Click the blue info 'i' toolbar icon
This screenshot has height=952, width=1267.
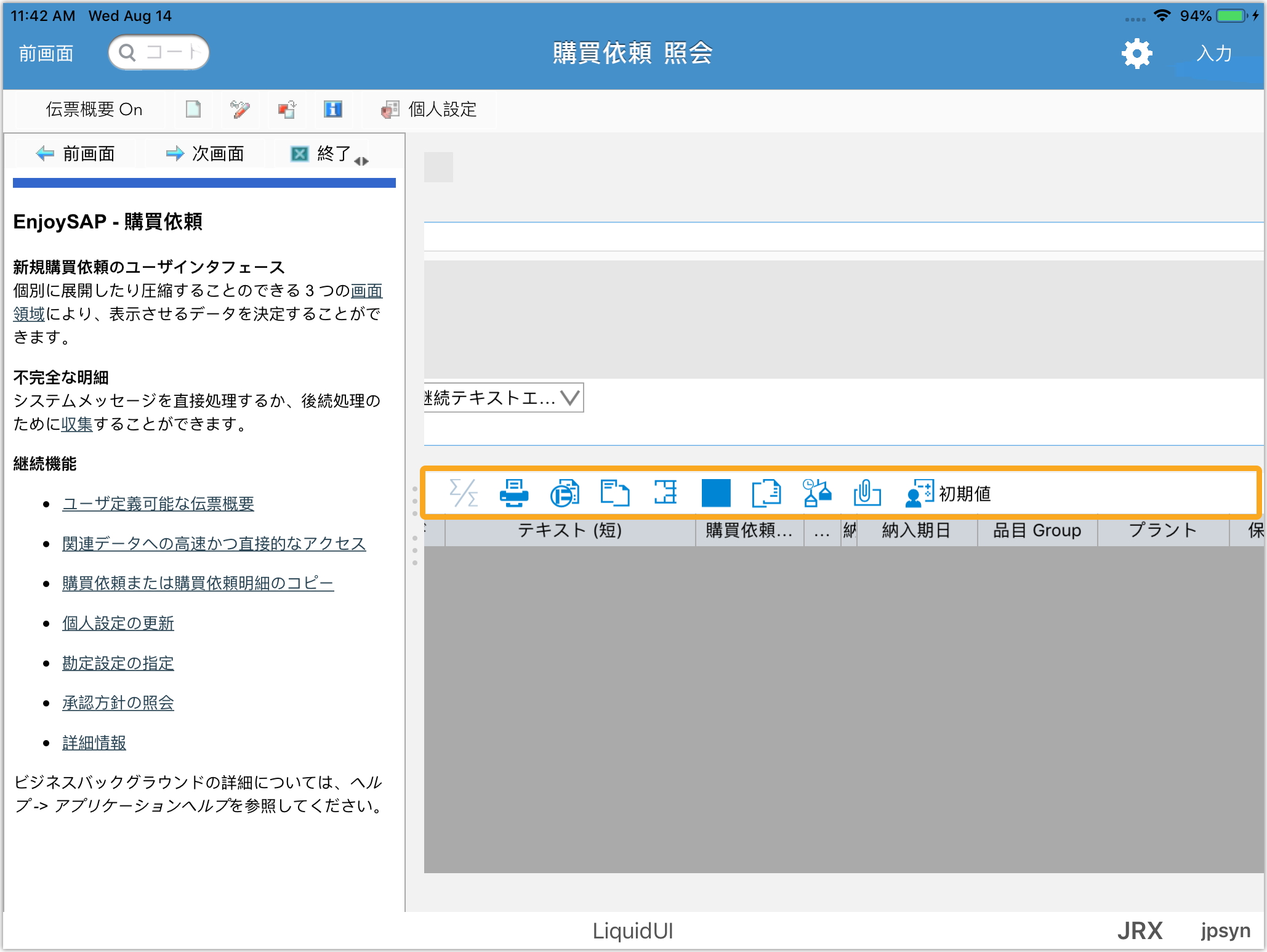333,110
